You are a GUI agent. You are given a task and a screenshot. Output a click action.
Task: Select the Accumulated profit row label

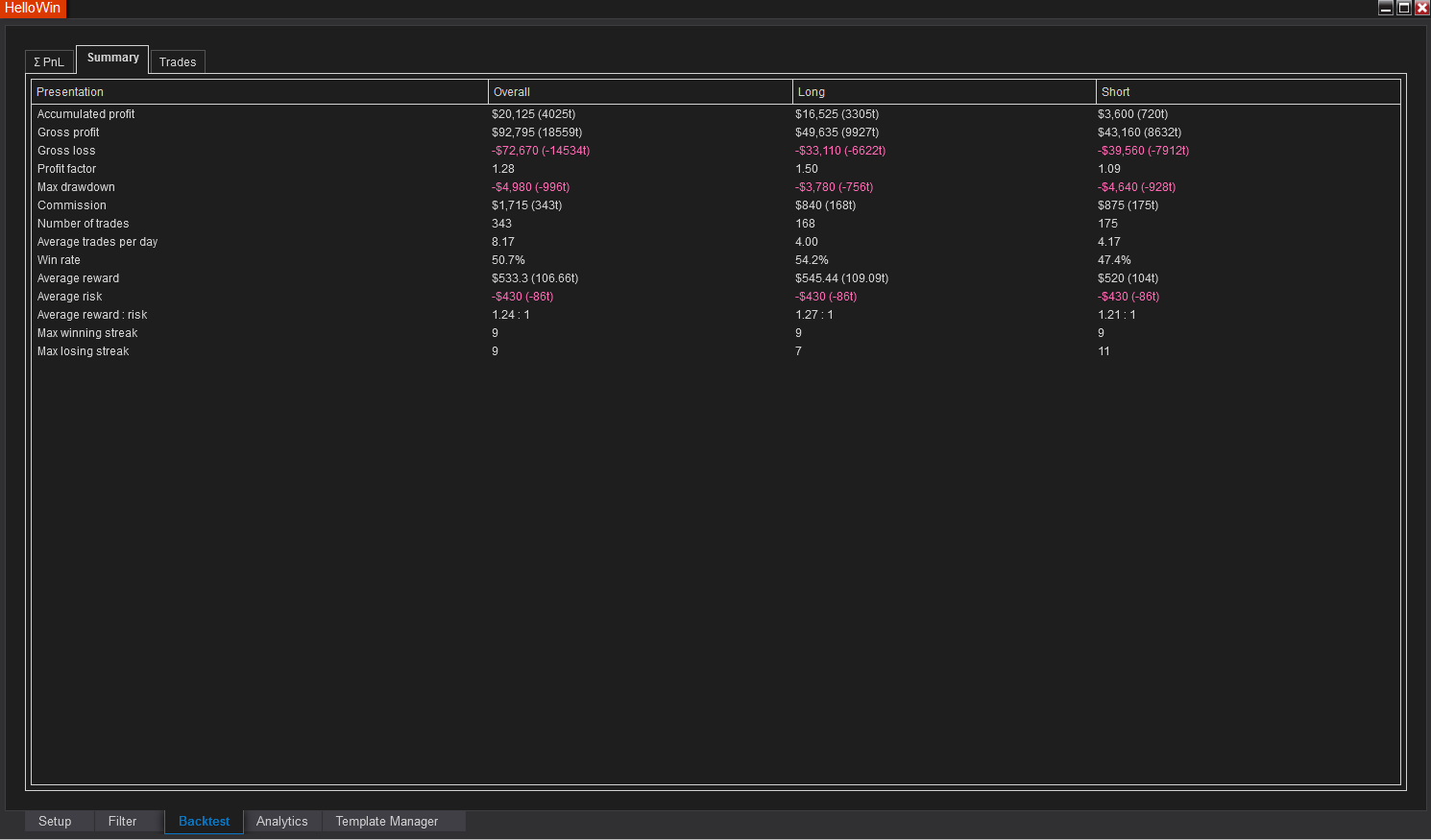[x=86, y=114]
